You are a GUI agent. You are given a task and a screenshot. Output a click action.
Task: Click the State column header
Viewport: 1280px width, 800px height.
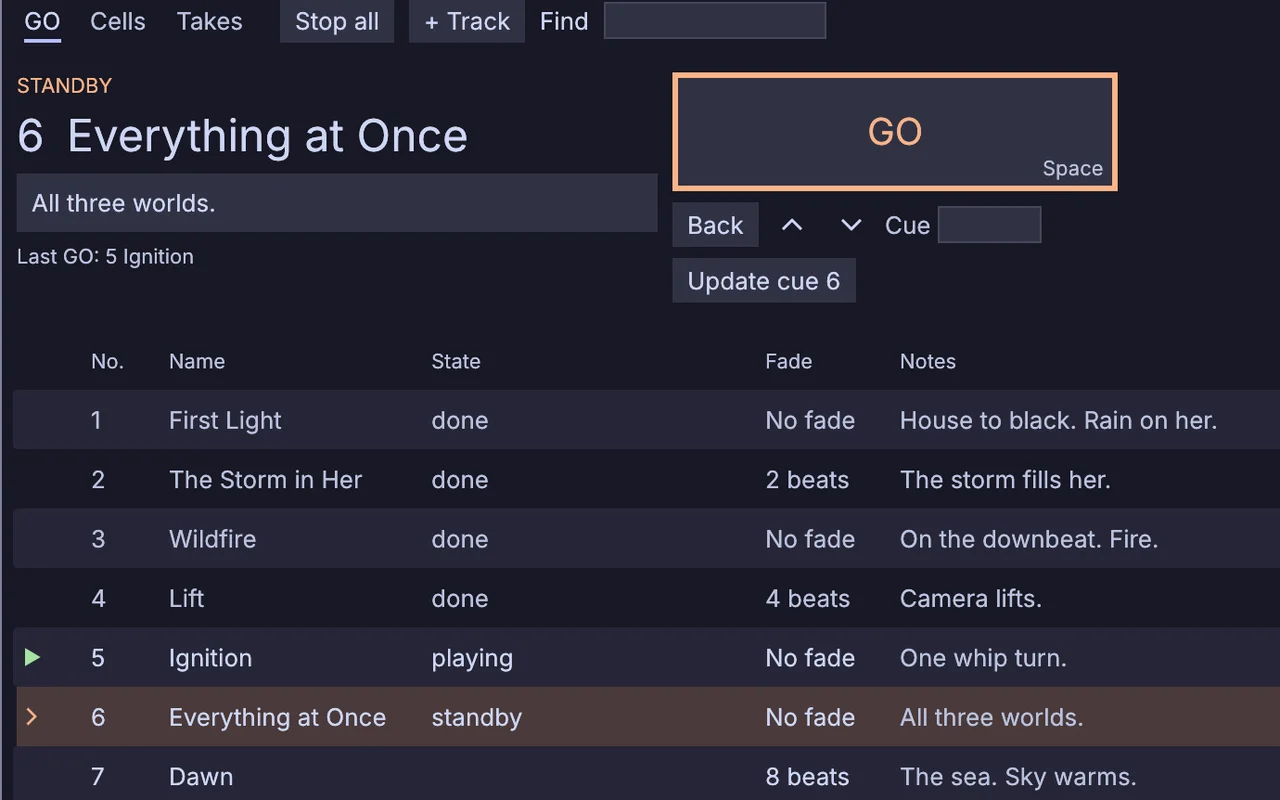[x=456, y=361]
